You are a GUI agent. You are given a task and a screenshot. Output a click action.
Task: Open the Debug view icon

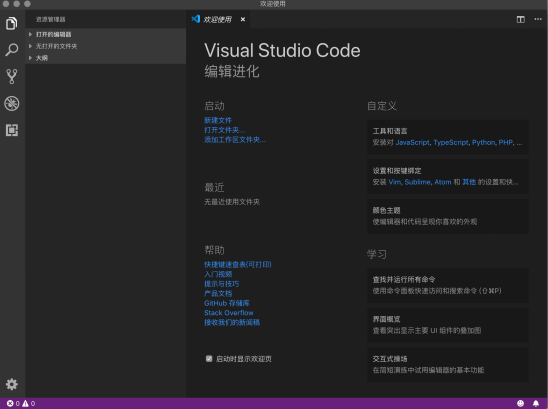[12, 103]
